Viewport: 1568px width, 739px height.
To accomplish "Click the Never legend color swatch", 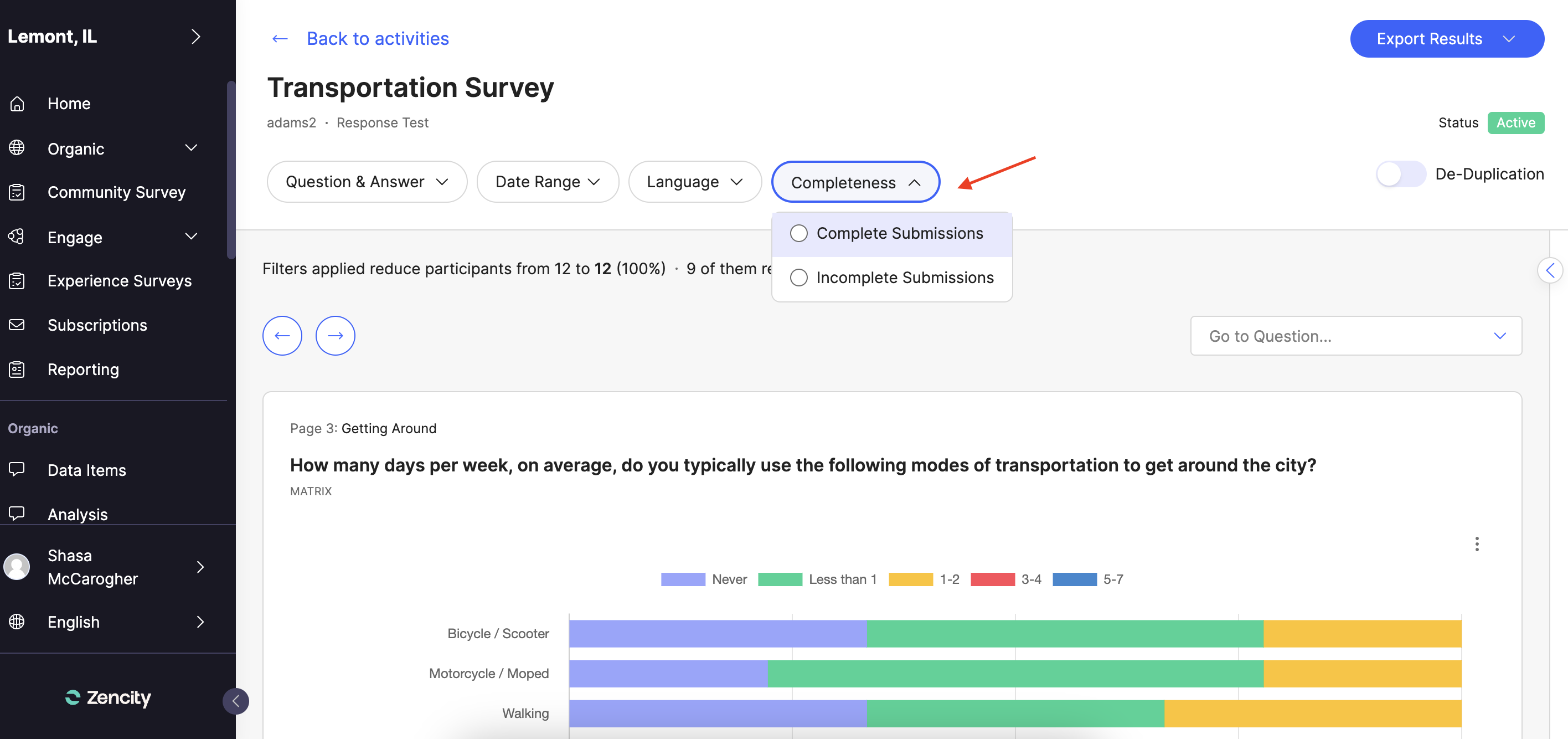I will [x=682, y=579].
